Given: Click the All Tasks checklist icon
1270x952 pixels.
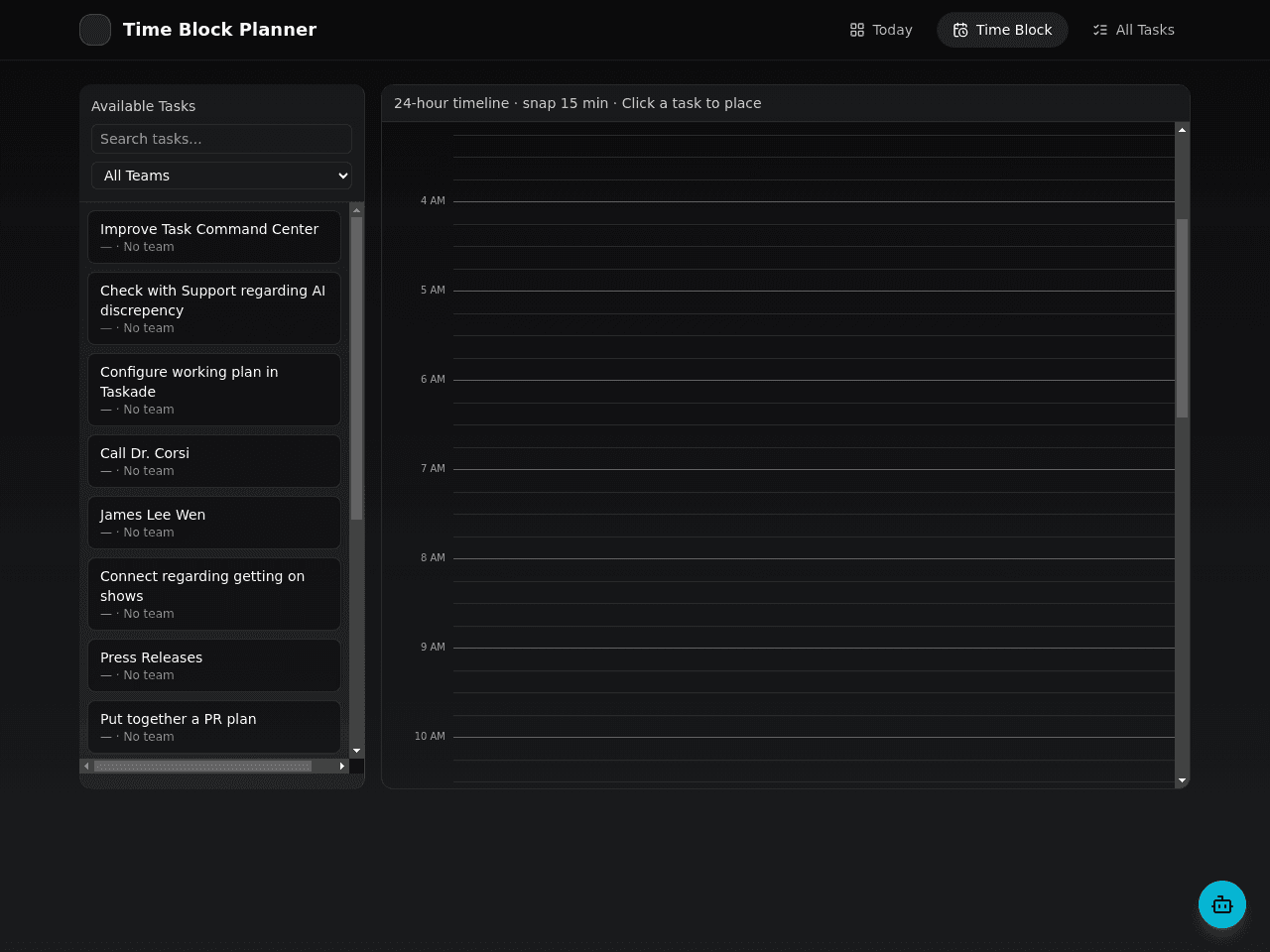Looking at the screenshot, I should pos(1100,30).
